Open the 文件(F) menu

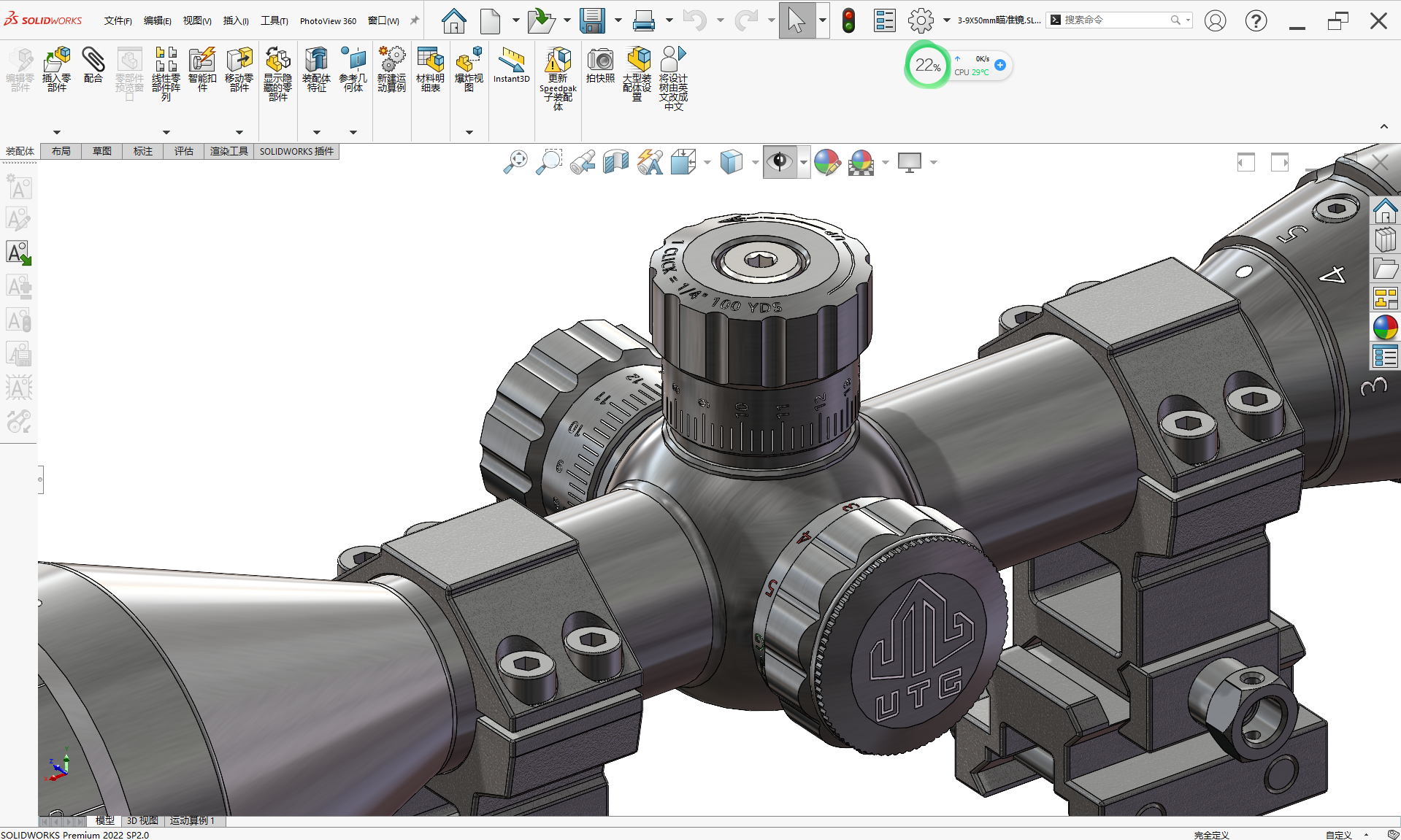[118, 20]
